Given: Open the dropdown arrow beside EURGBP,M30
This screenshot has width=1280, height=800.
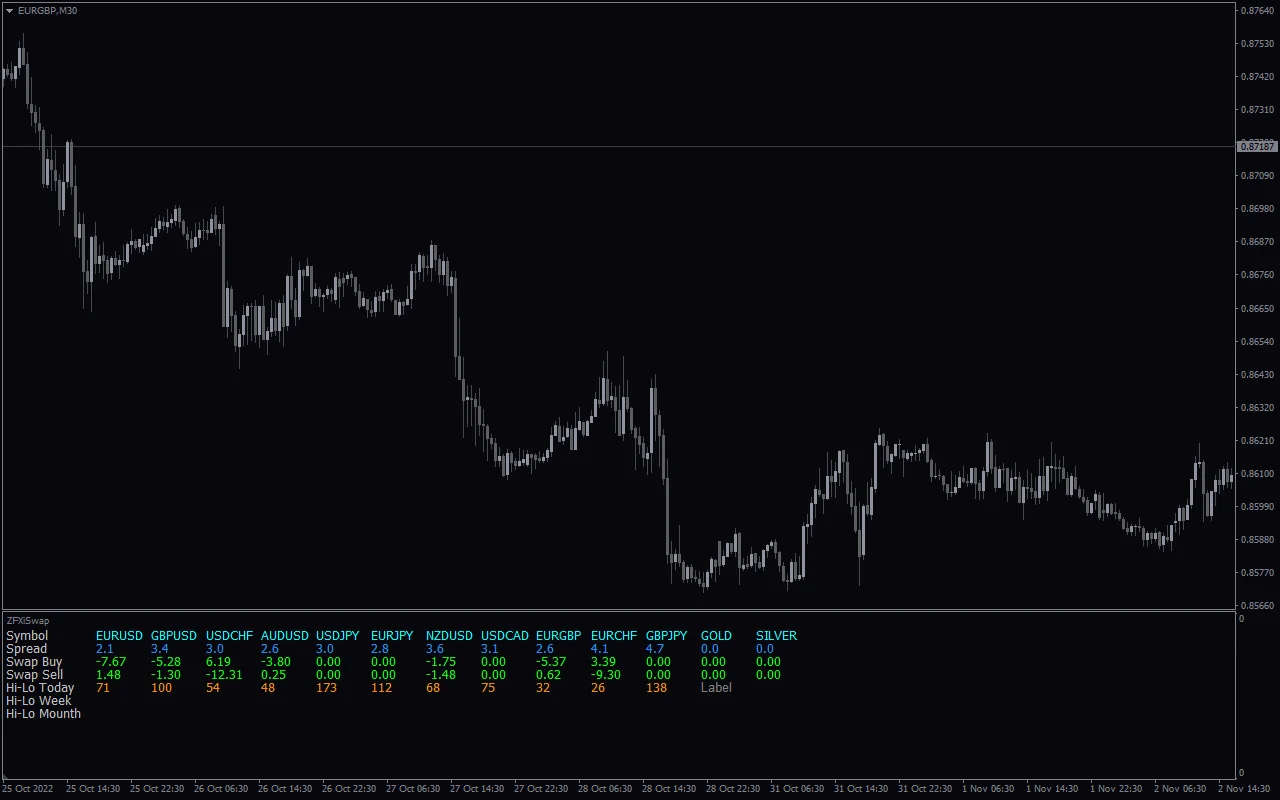Looking at the screenshot, I should tap(10, 10).
